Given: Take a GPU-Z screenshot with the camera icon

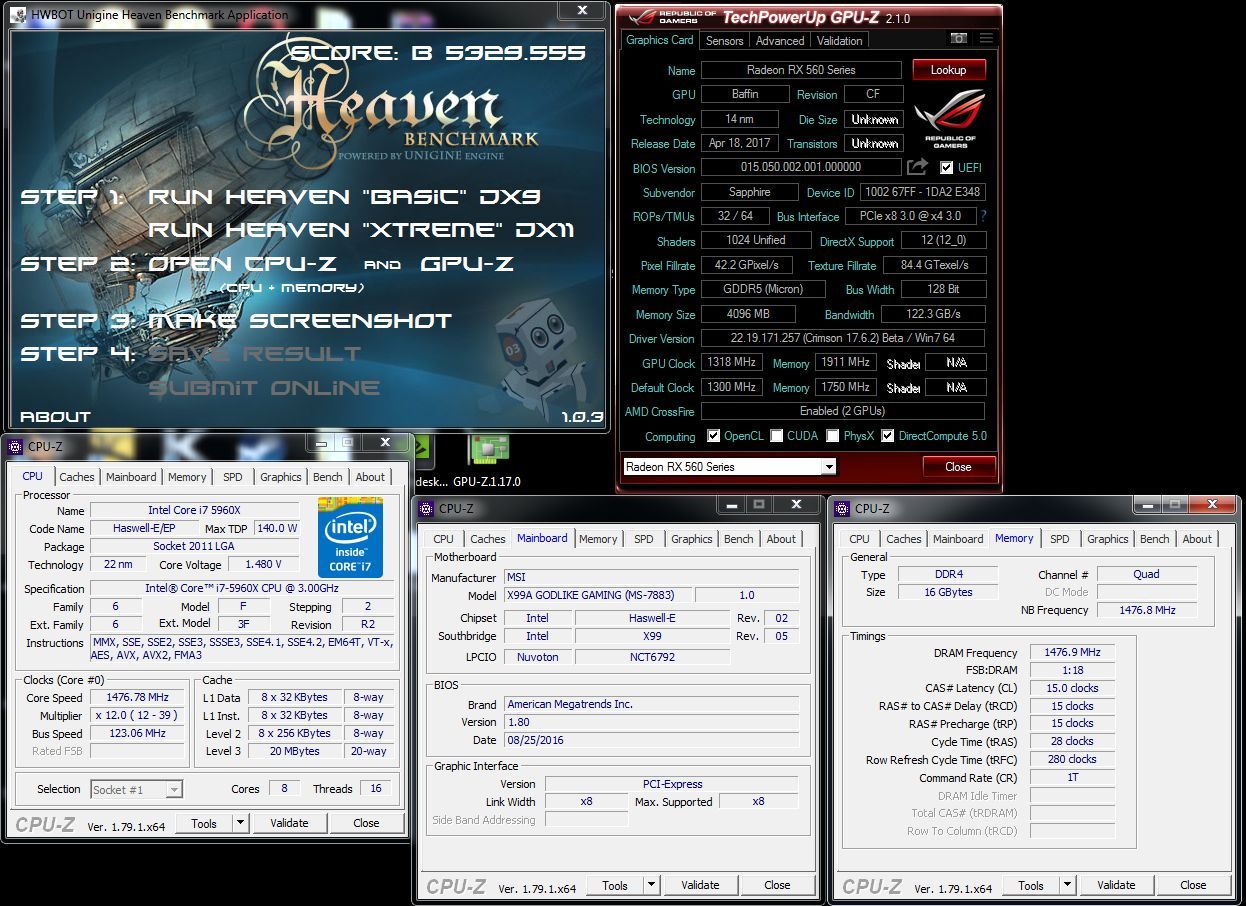Looking at the screenshot, I should click(x=959, y=38).
